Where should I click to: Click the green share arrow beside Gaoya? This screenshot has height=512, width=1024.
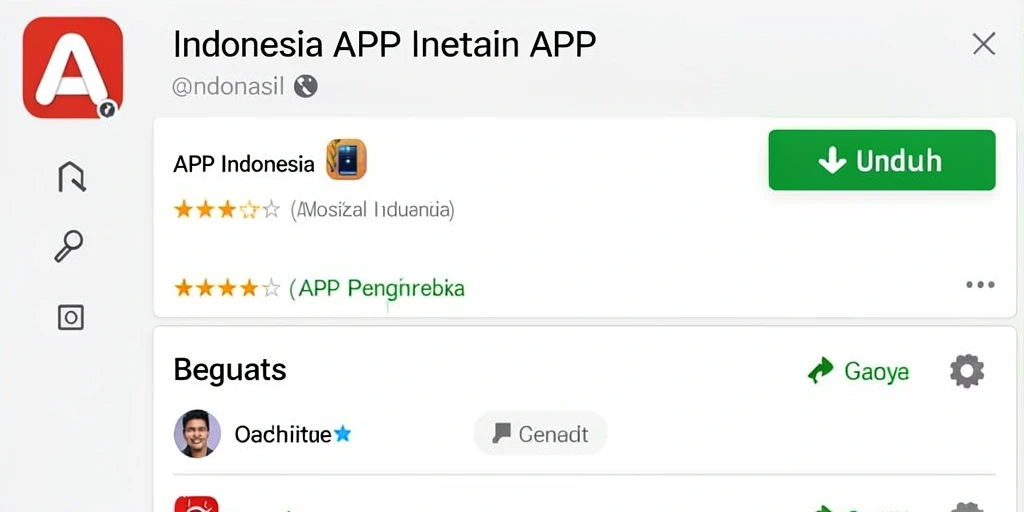[820, 370]
